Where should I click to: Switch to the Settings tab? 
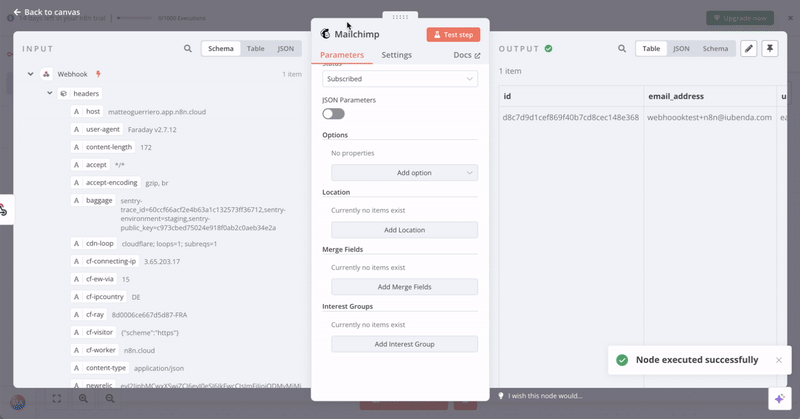click(x=396, y=55)
